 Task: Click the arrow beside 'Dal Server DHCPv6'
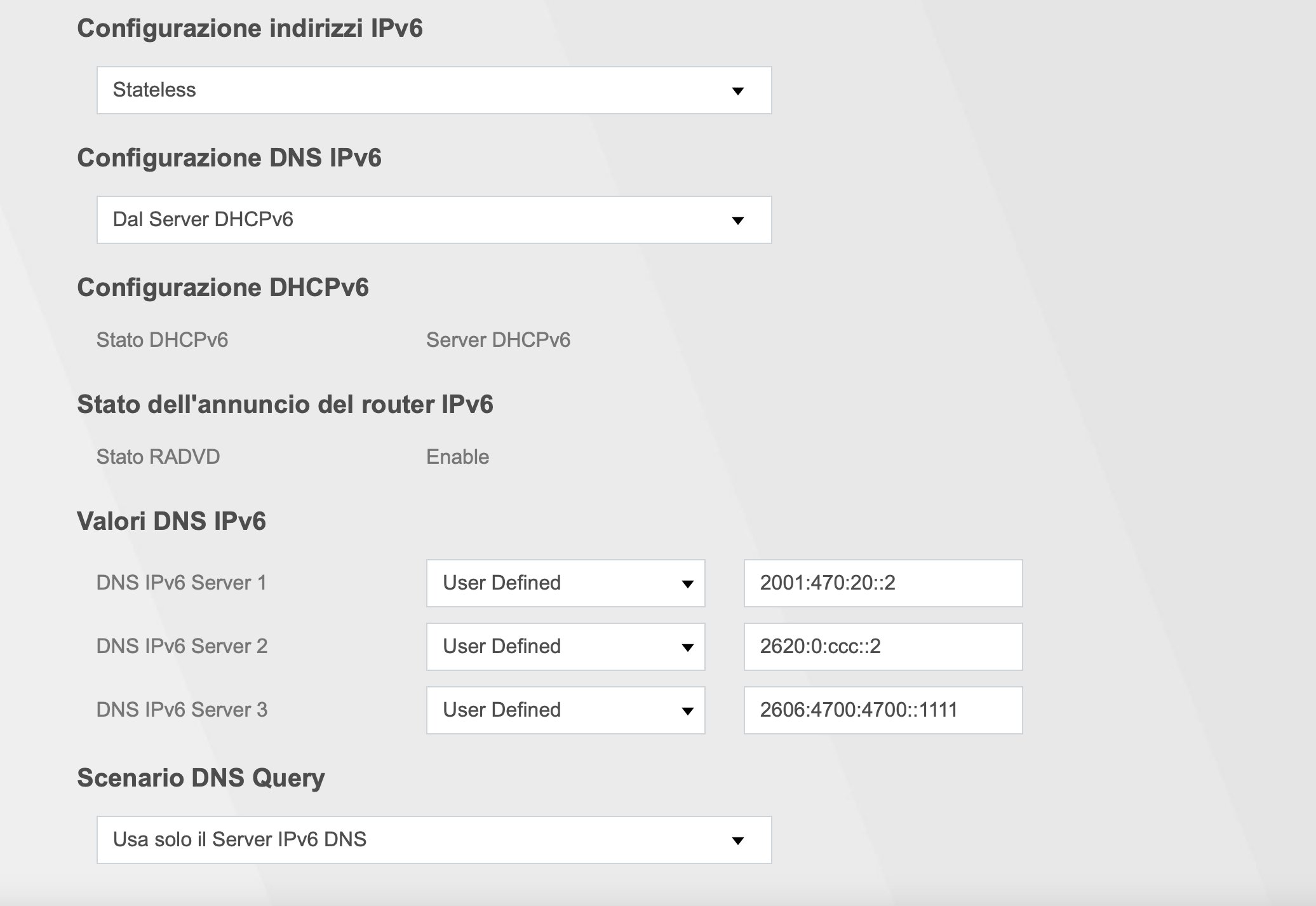[737, 220]
